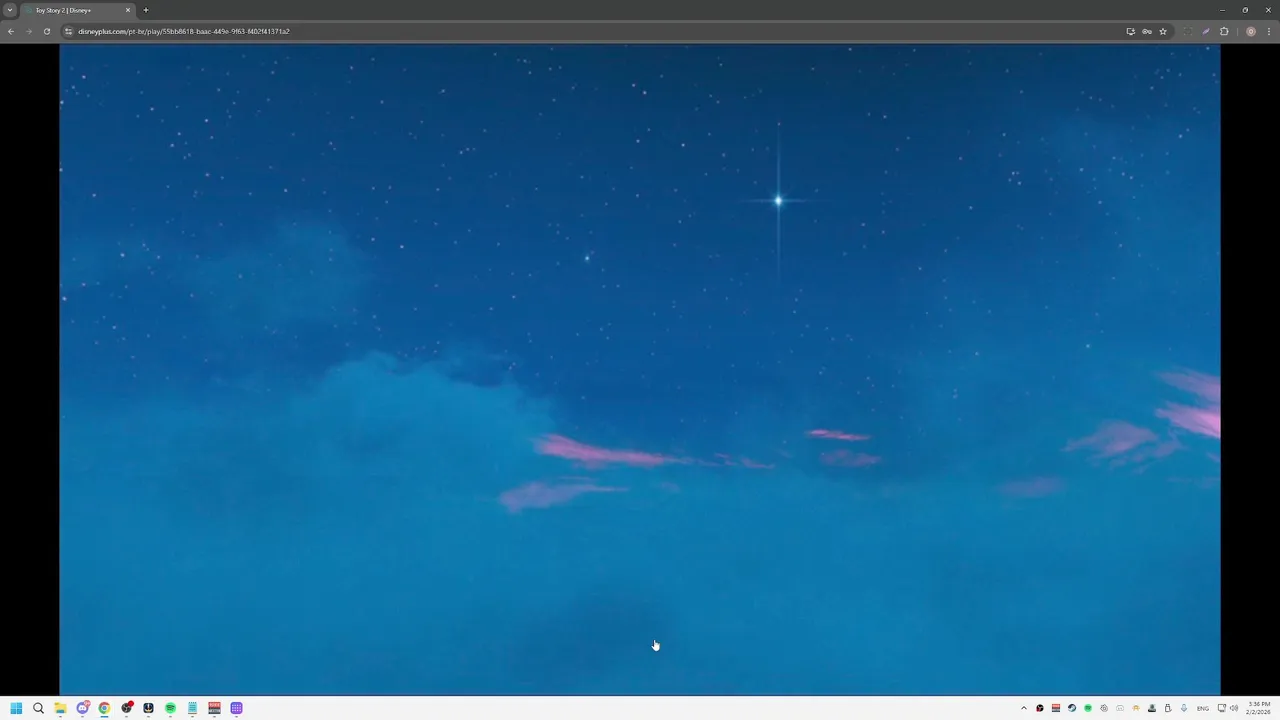Click the Steam icon in system tray
Viewport: 1280px width, 720px height.
pyautogui.click(x=1072, y=708)
